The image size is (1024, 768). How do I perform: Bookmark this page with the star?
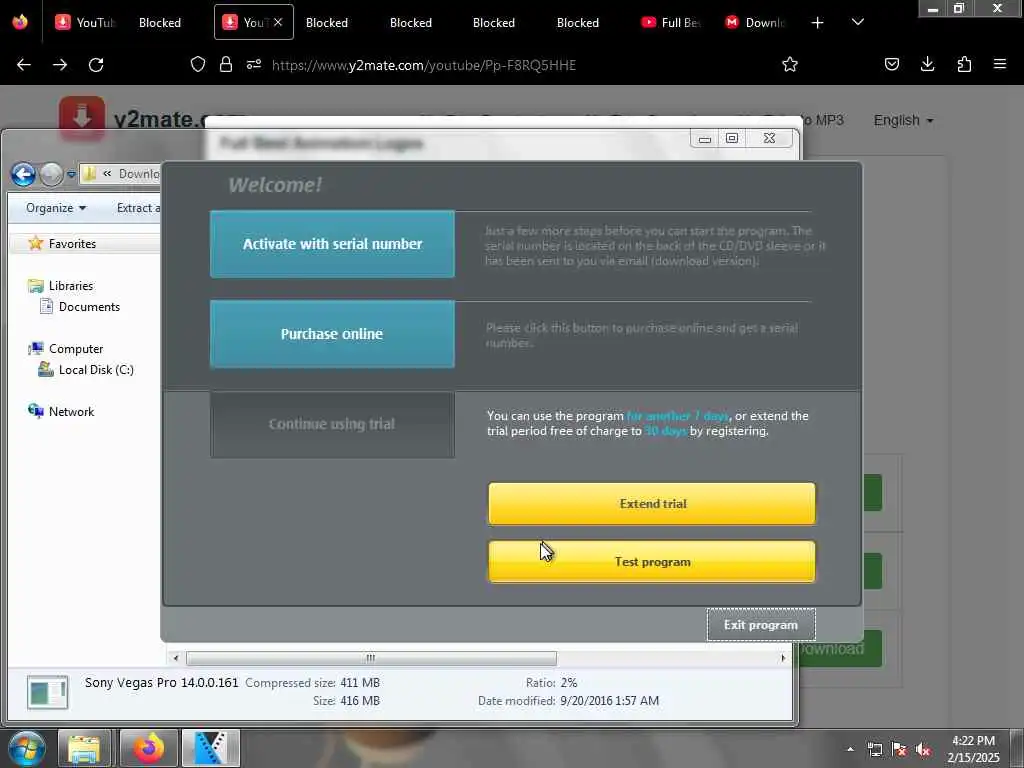point(790,64)
